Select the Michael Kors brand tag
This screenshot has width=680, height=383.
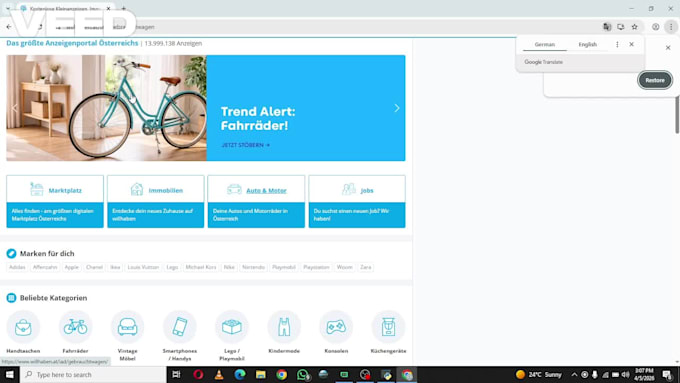tap(201, 267)
